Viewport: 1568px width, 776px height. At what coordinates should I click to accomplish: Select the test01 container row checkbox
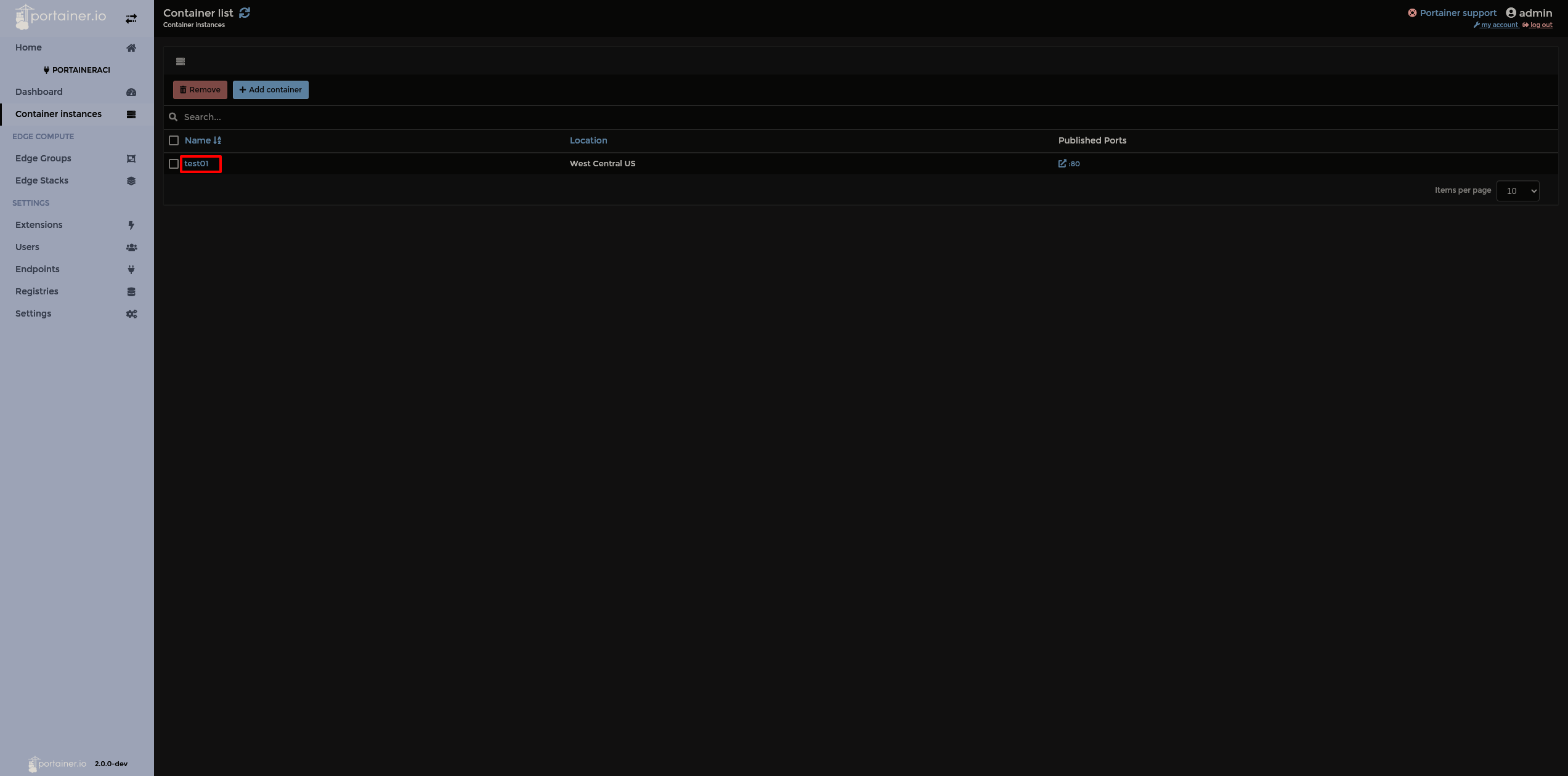pyautogui.click(x=173, y=164)
